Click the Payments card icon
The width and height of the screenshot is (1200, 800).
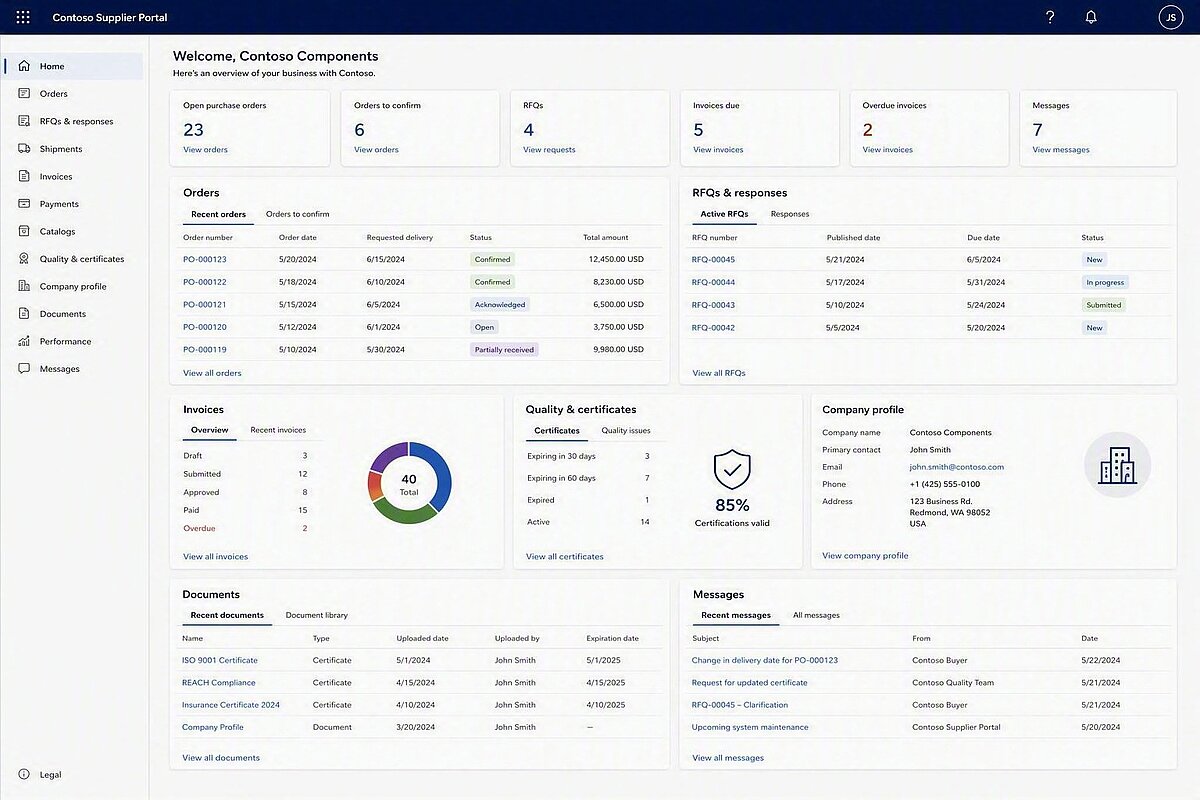24,204
